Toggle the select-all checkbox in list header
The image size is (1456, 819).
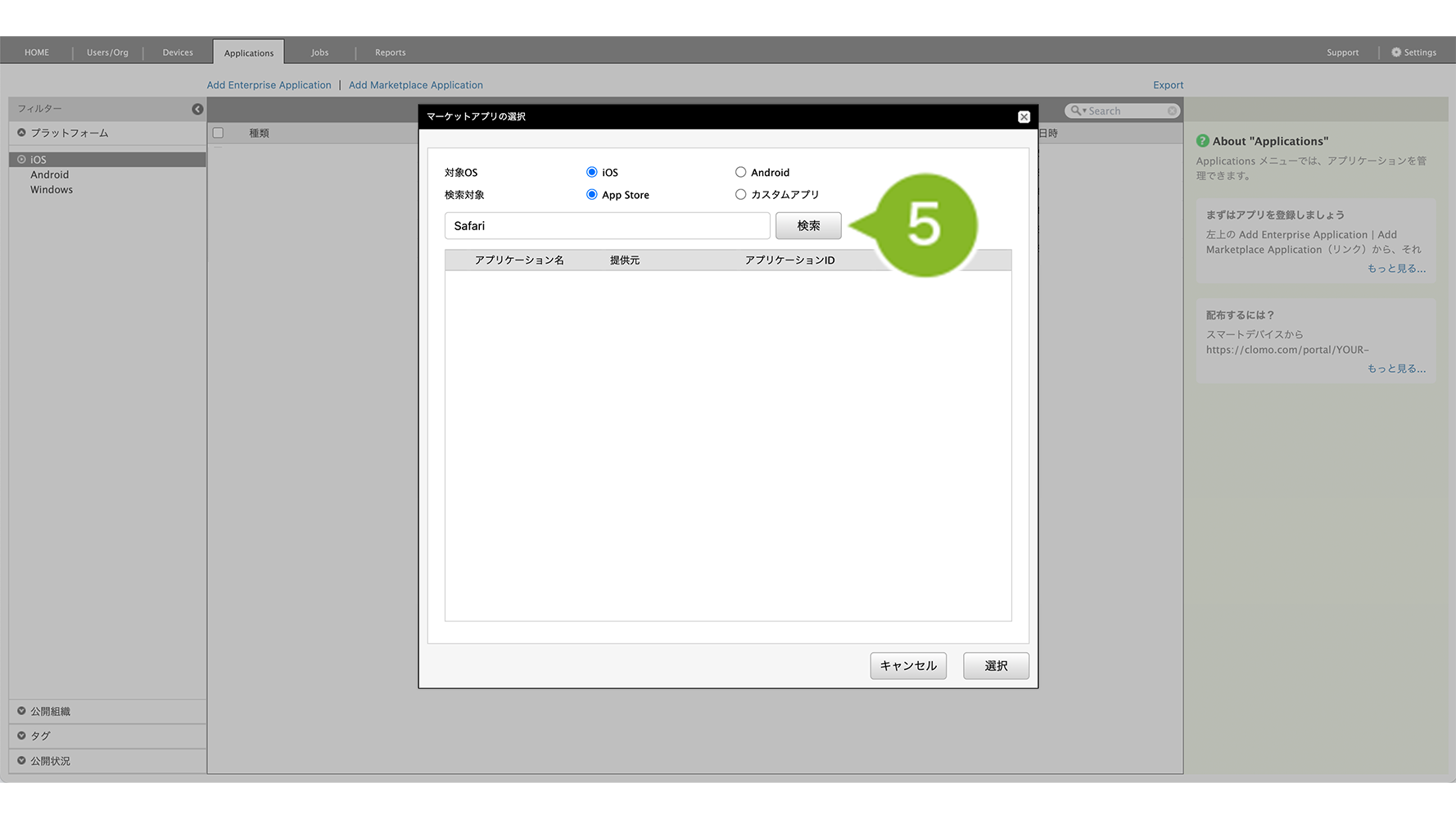coord(218,133)
